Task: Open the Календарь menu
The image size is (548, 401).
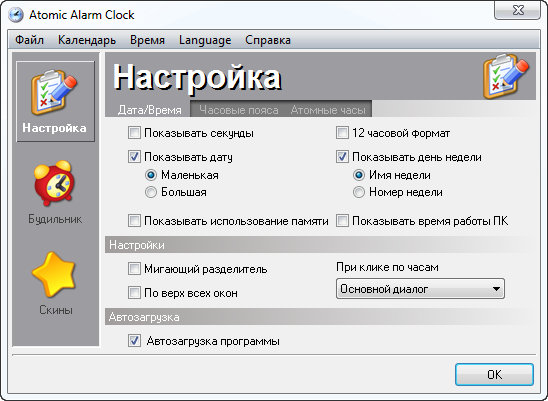Action: tap(87, 40)
